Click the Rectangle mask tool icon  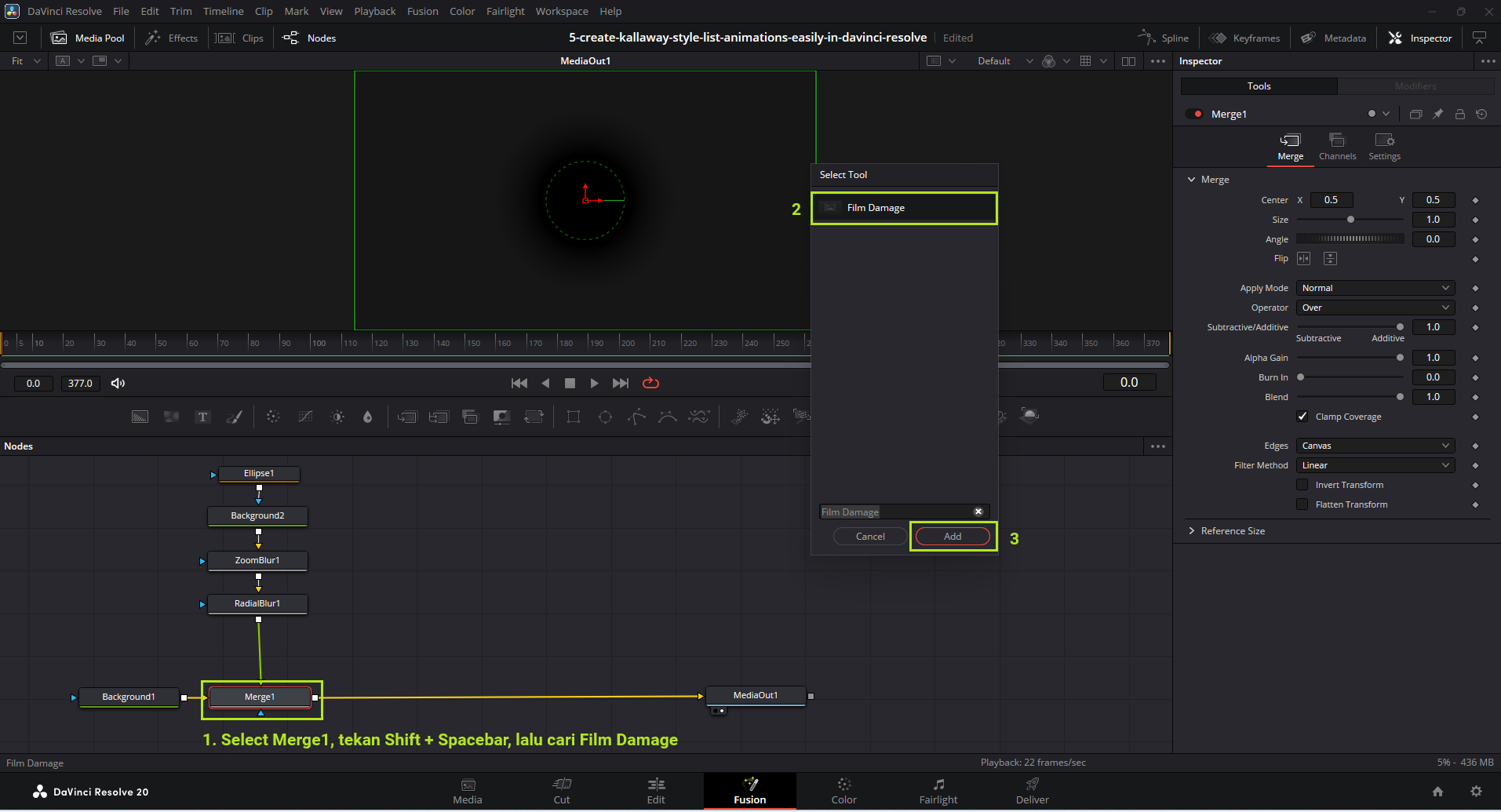click(574, 417)
